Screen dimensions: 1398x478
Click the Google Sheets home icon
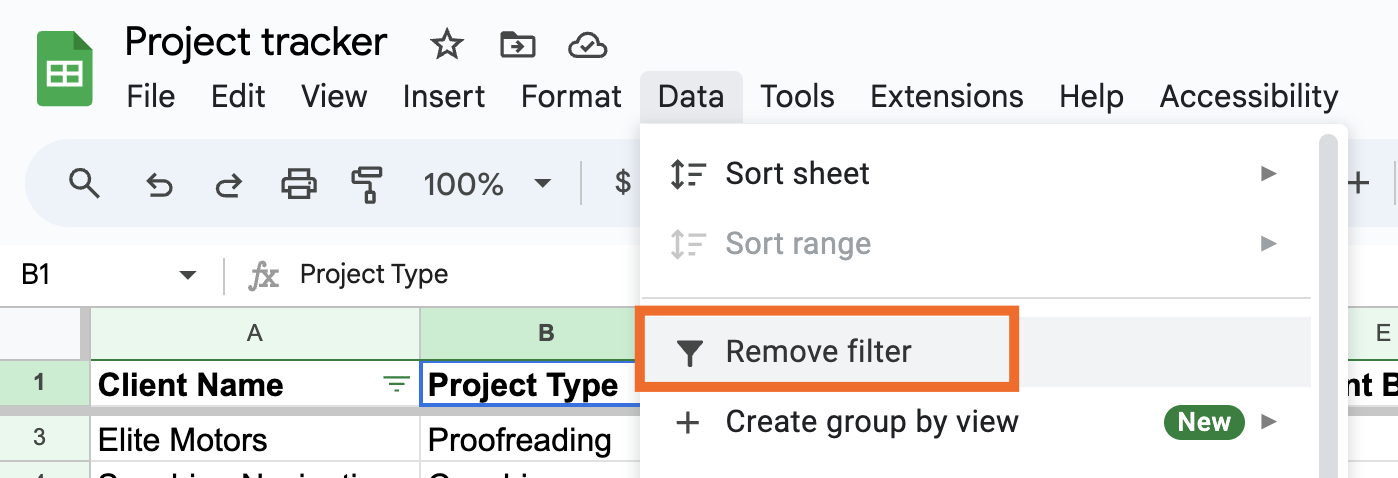[x=65, y=69]
